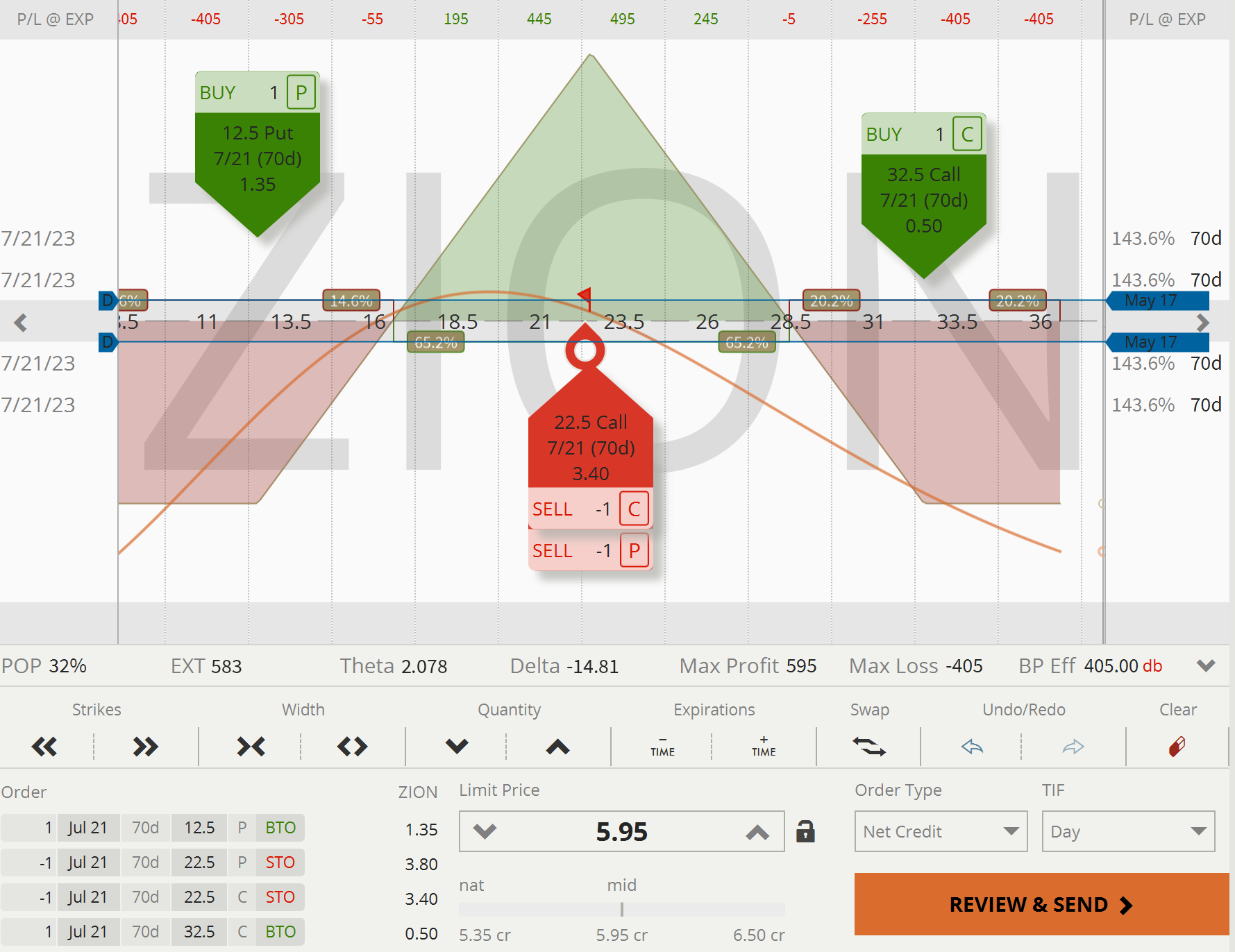Viewport: 1235px width, 952px height.
Task: Click the red ring handle on 22.5 Call
Action: (585, 351)
